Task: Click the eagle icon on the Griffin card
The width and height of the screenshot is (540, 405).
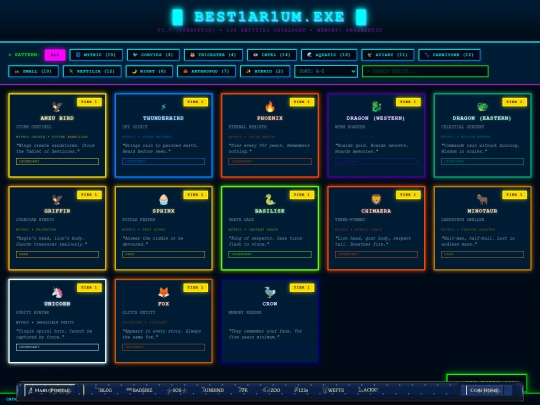Action: (57, 199)
